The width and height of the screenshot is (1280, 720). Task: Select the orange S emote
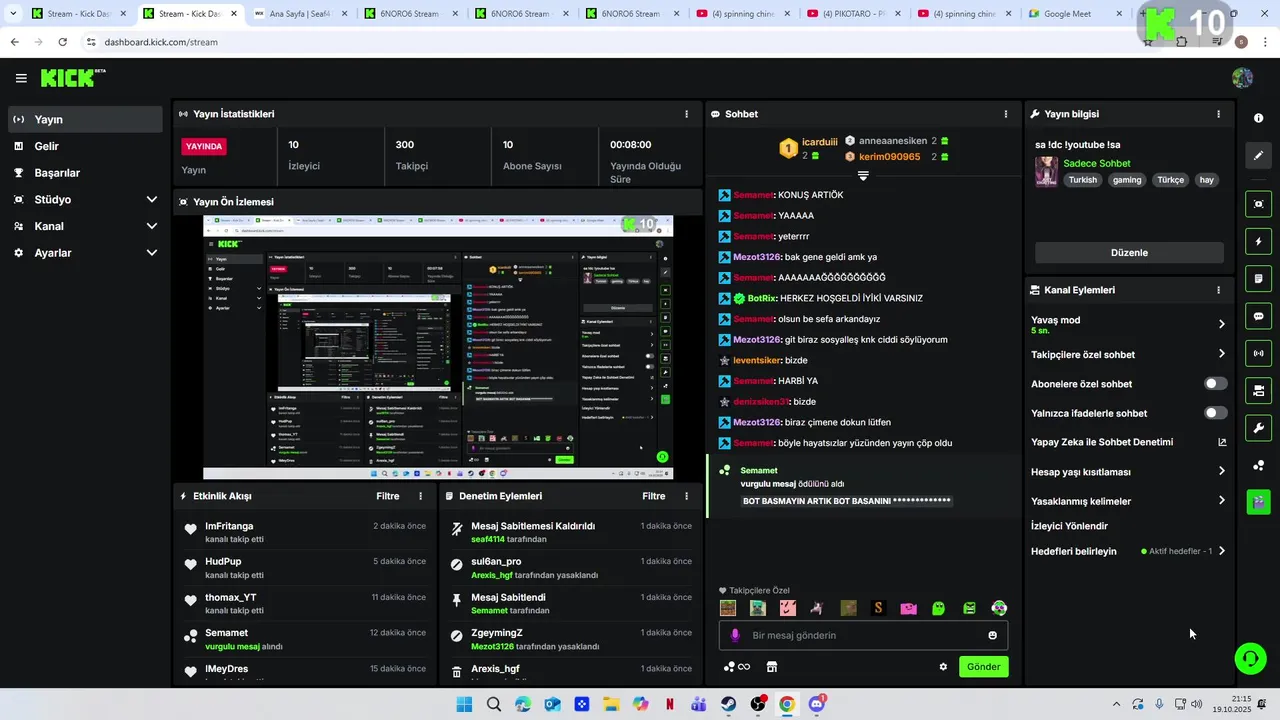tap(878, 608)
